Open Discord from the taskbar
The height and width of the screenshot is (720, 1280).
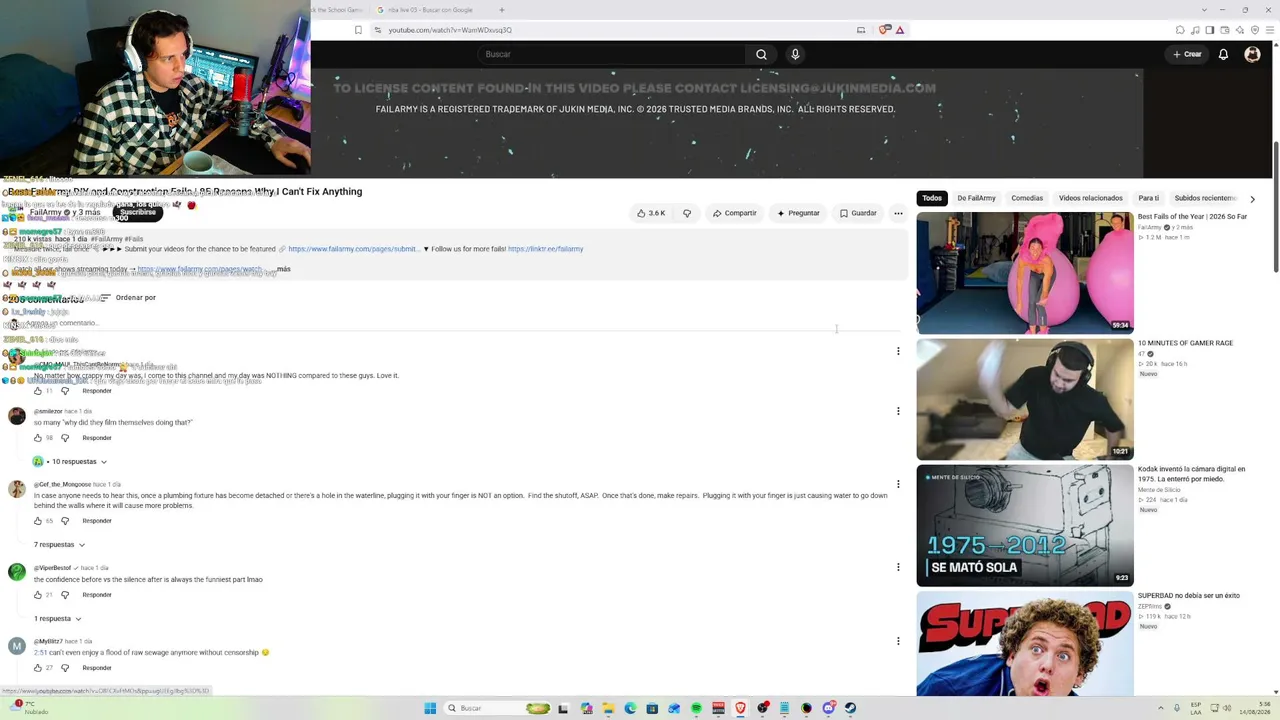pyautogui.click(x=828, y=708)
